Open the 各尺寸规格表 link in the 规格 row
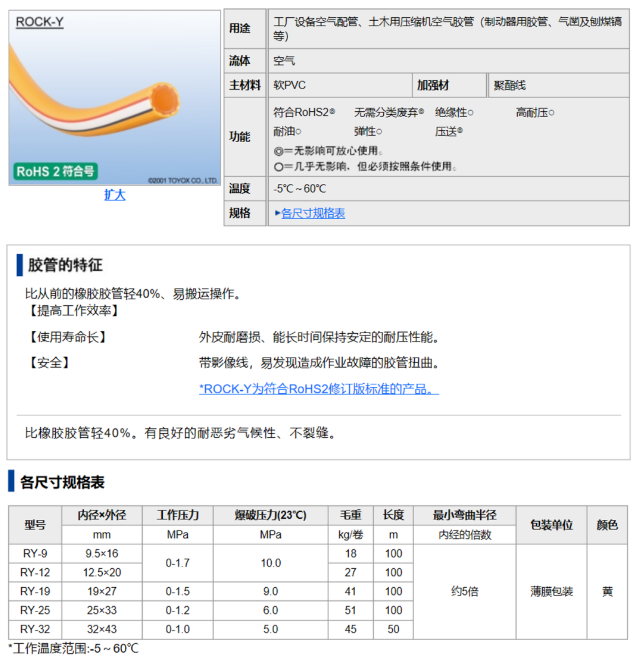 point(313,213)
